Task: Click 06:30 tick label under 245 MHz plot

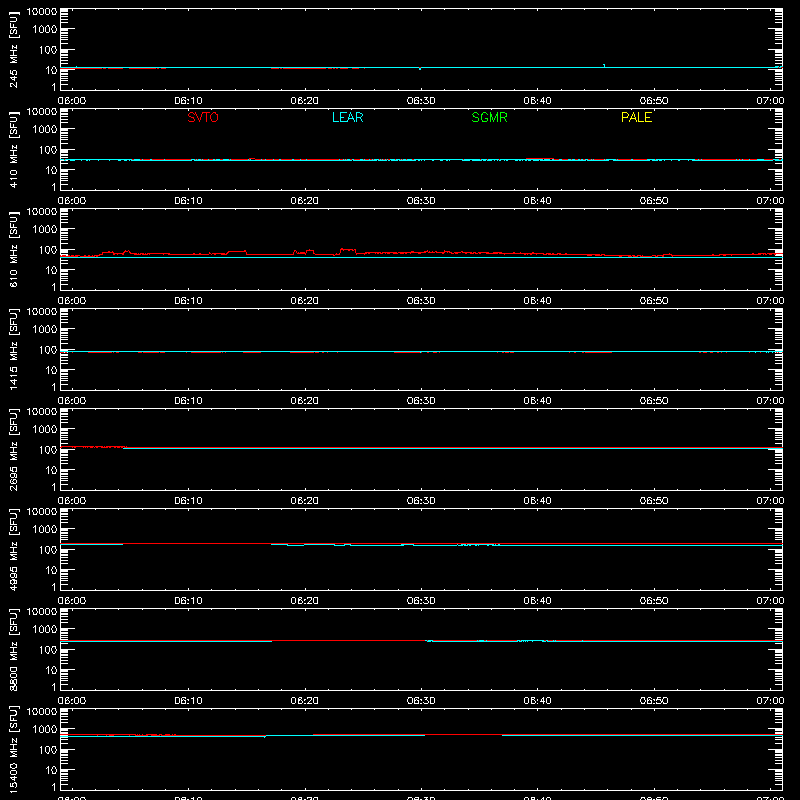Action: click(421, 101)
